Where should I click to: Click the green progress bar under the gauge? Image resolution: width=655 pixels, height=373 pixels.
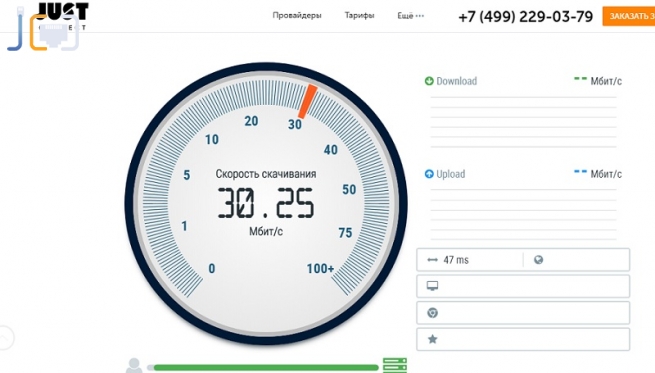tap(266, 368)
